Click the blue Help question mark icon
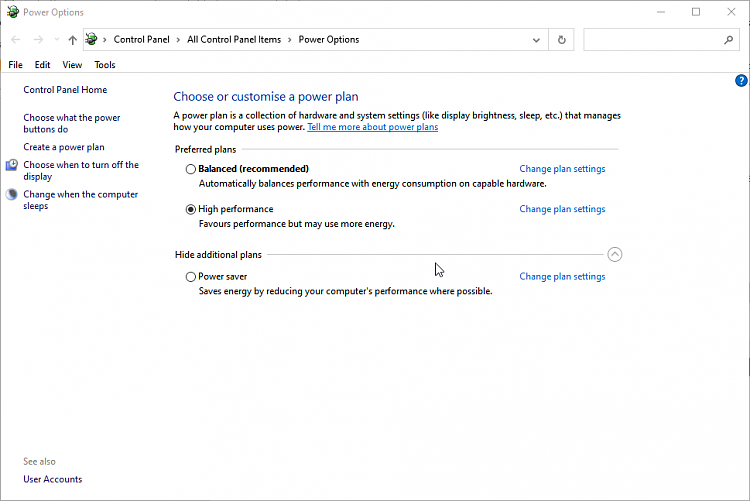This screenshot has width=750, height=501. pos(741,81)
